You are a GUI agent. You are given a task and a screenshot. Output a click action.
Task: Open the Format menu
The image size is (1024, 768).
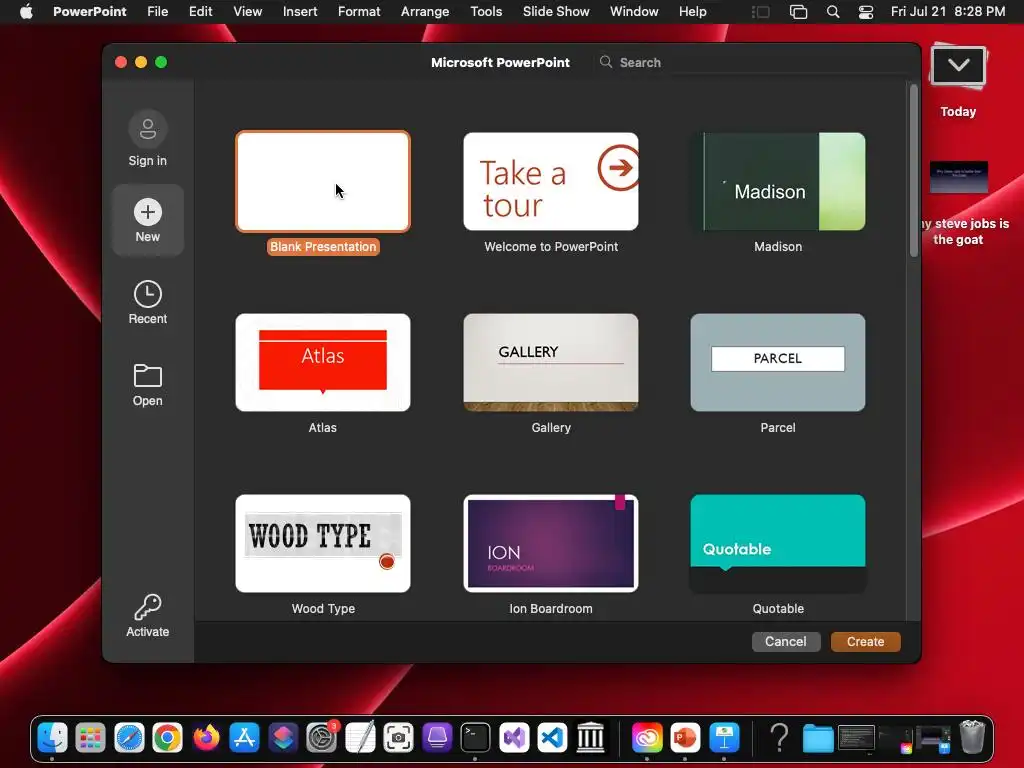[359, 12]
